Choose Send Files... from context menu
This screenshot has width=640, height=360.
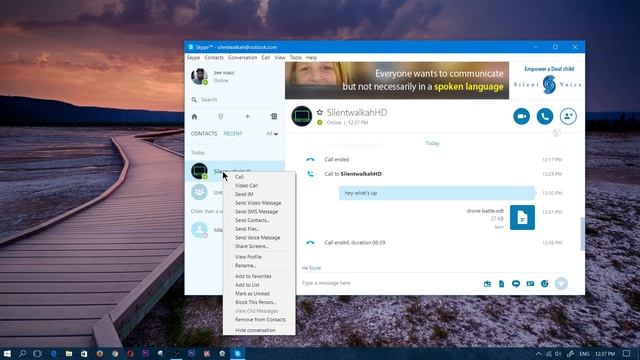259,229
